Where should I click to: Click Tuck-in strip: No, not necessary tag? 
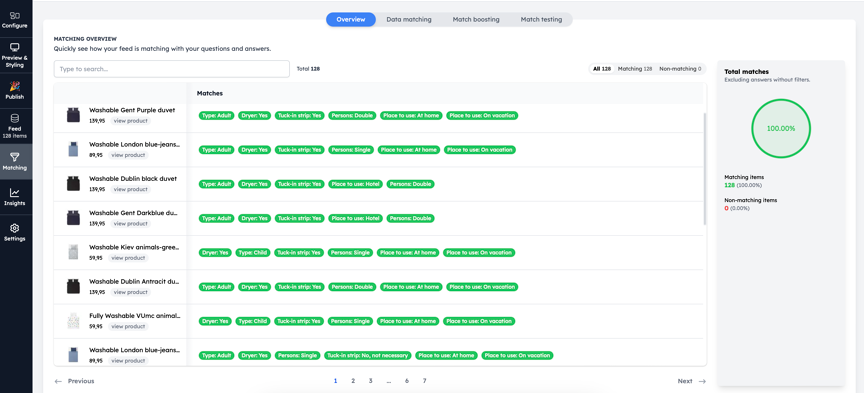point(368,356)
